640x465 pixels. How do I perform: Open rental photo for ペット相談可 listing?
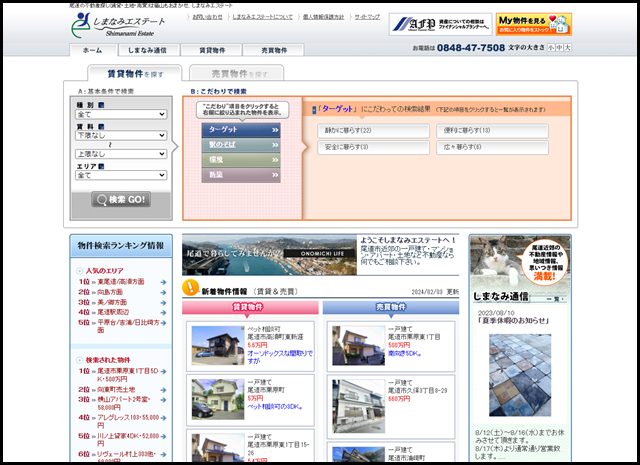click(218, 345)
